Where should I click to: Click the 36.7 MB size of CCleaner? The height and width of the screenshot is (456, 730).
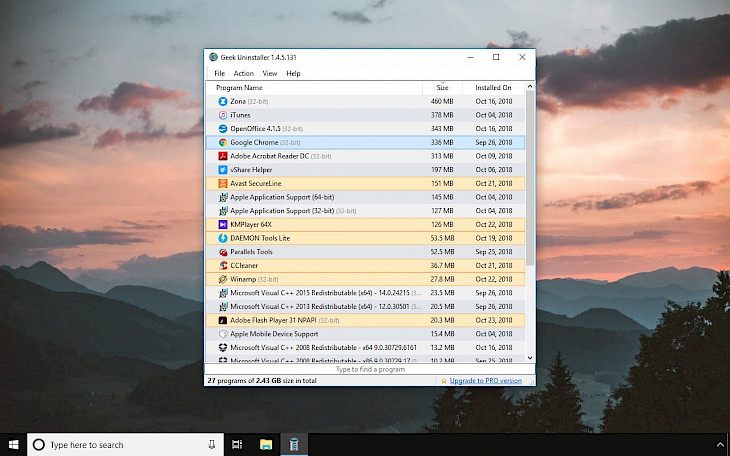(442, 265)
